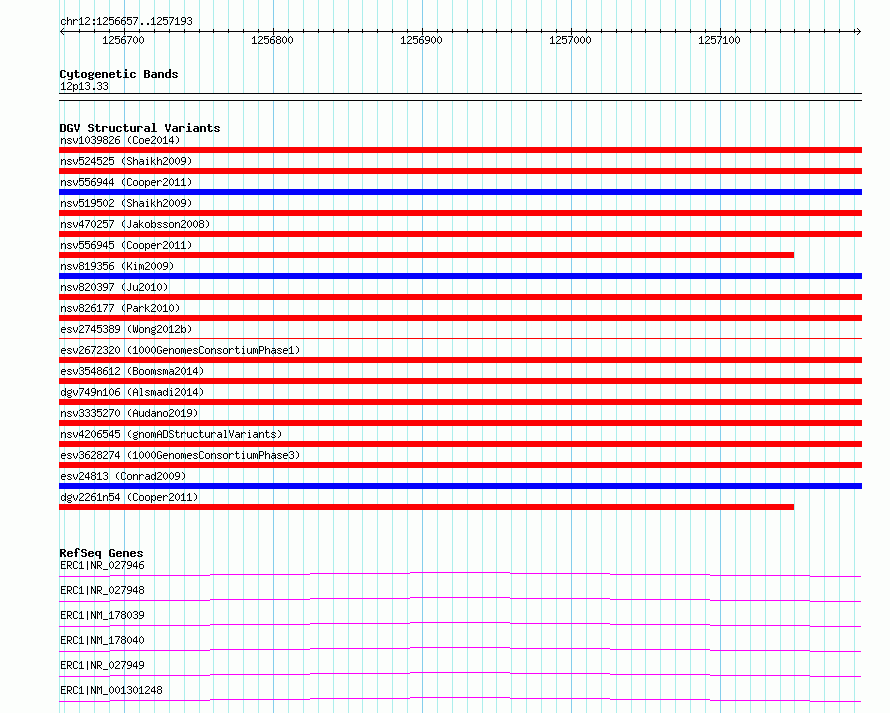
Task: Select the shorter red bar for dgv2261n54
Action: coord(426,507)
